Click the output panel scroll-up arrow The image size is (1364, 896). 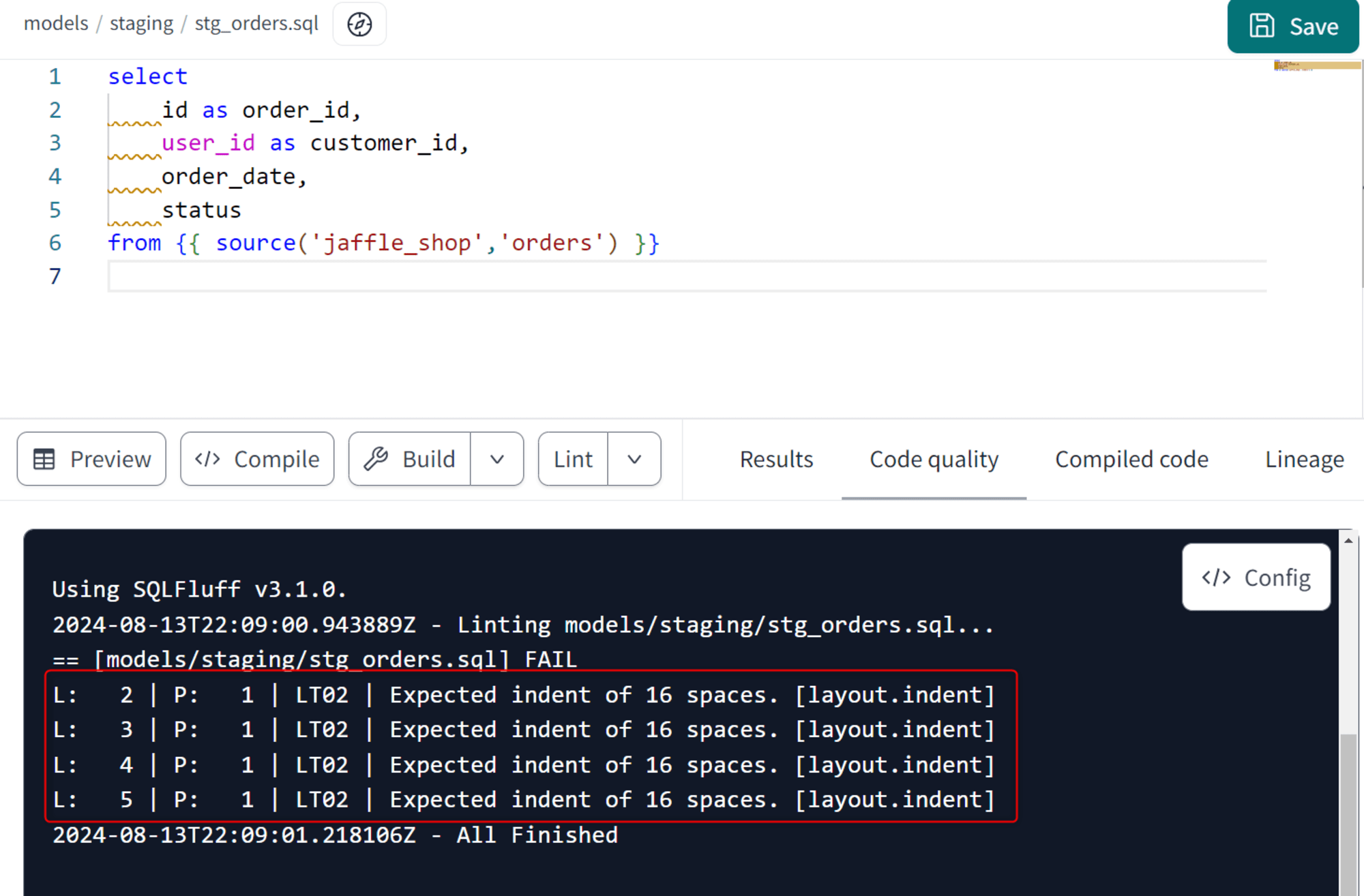click(1348, 540)
